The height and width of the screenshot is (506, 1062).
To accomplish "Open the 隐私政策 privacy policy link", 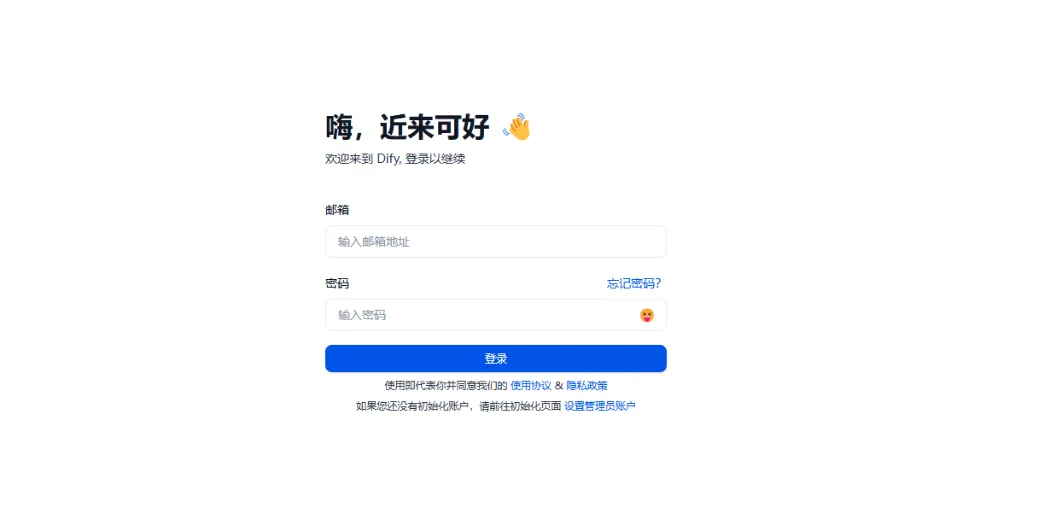I will pos(587,385).
